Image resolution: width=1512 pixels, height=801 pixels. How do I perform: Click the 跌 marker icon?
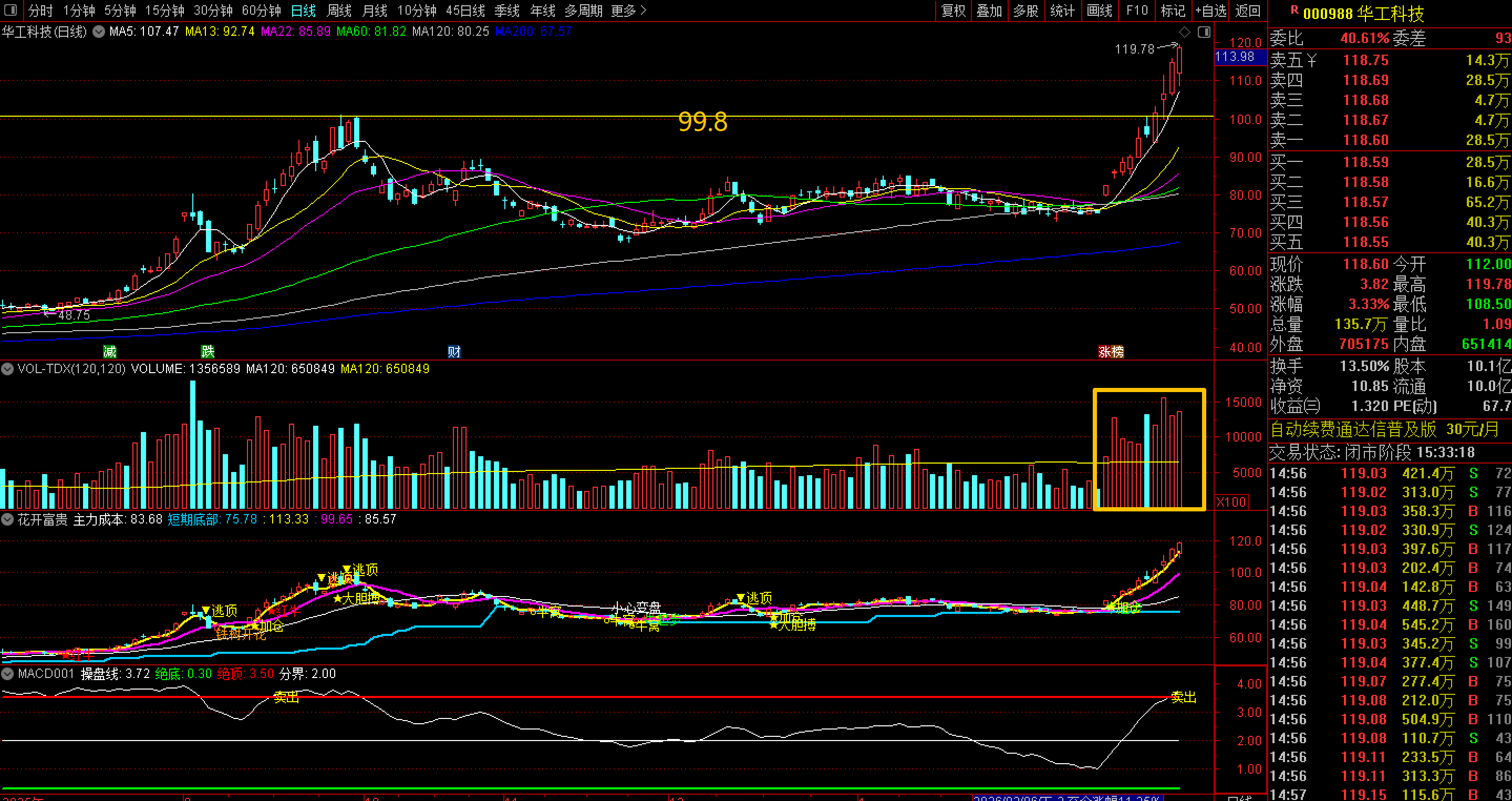[x=208, y=351]
